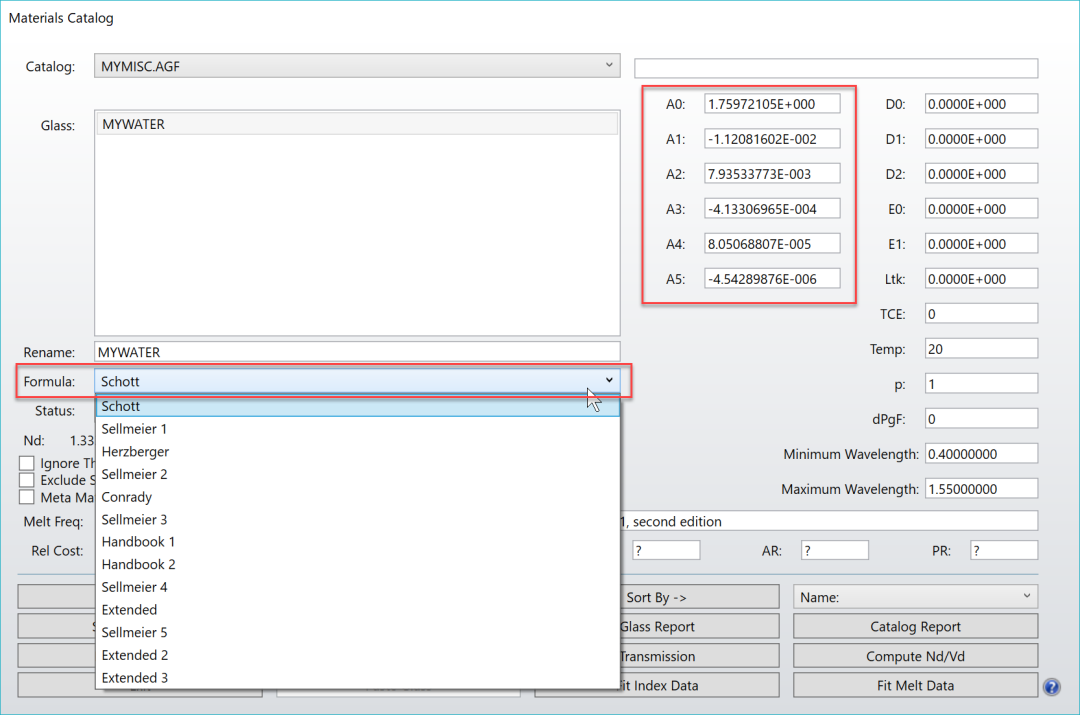Select Schott in formula list
This screenshot has width=1080, height=715.
pos(357,406)
